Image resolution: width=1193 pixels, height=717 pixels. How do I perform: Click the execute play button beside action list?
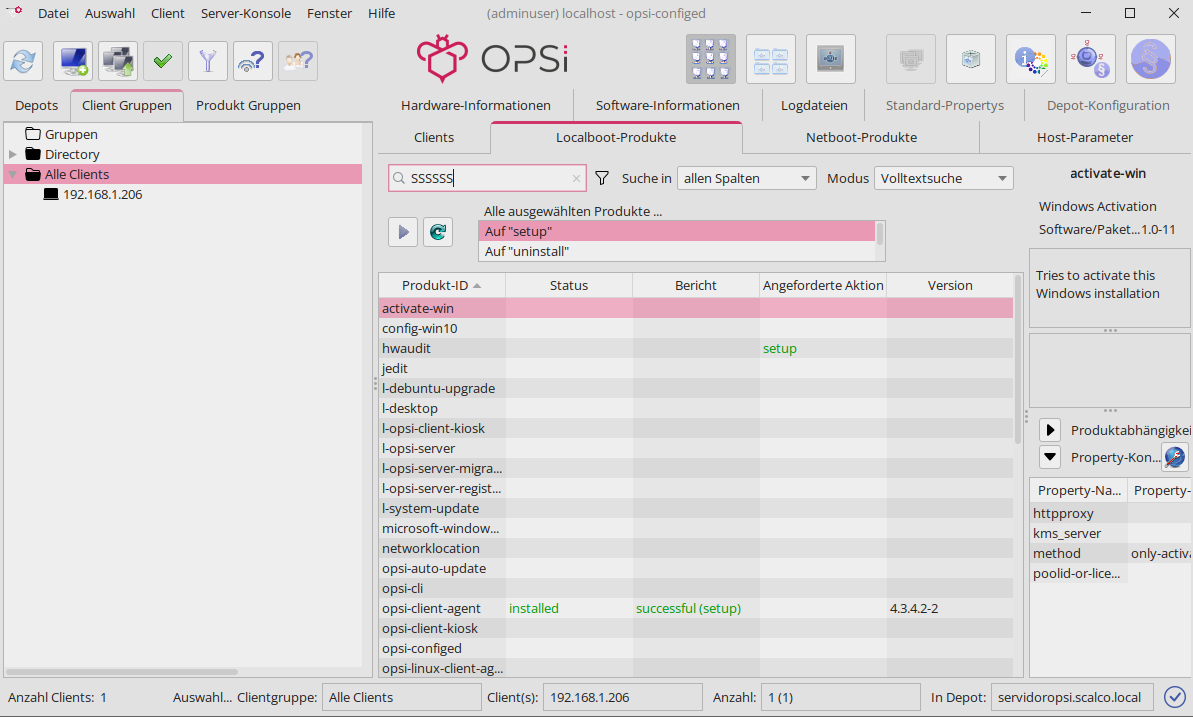(403, 232)
